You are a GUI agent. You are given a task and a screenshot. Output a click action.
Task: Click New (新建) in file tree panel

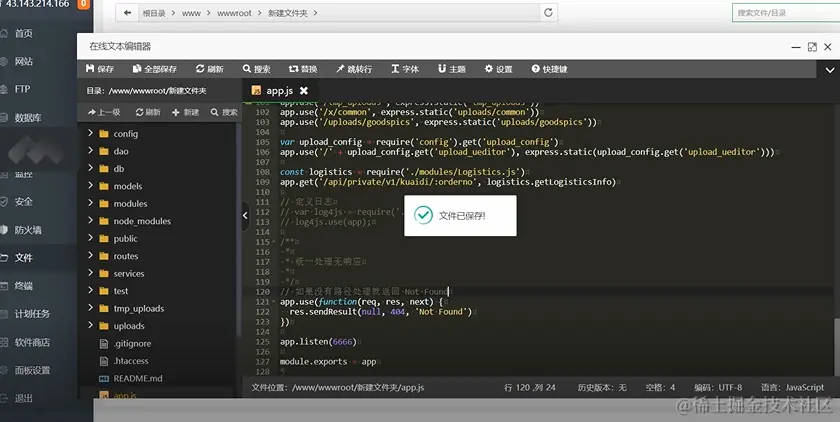point(185,112)
